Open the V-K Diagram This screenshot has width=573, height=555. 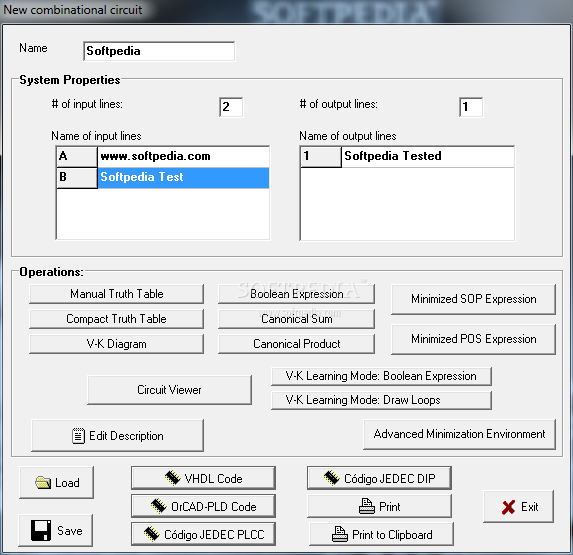tap(116, 344)
